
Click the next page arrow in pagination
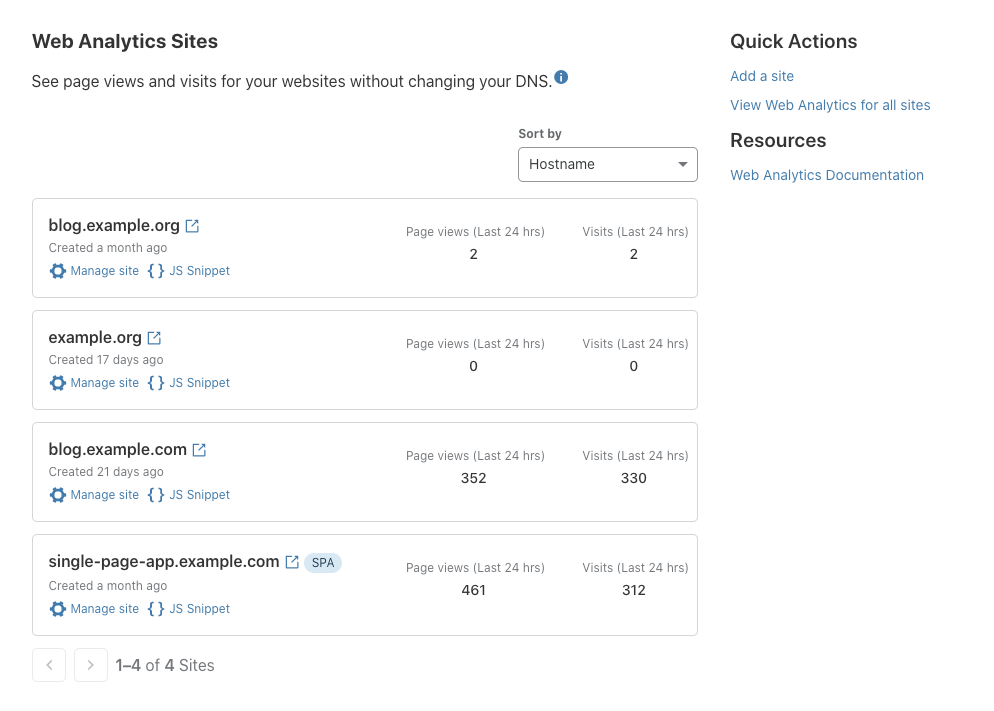point(90,665)
